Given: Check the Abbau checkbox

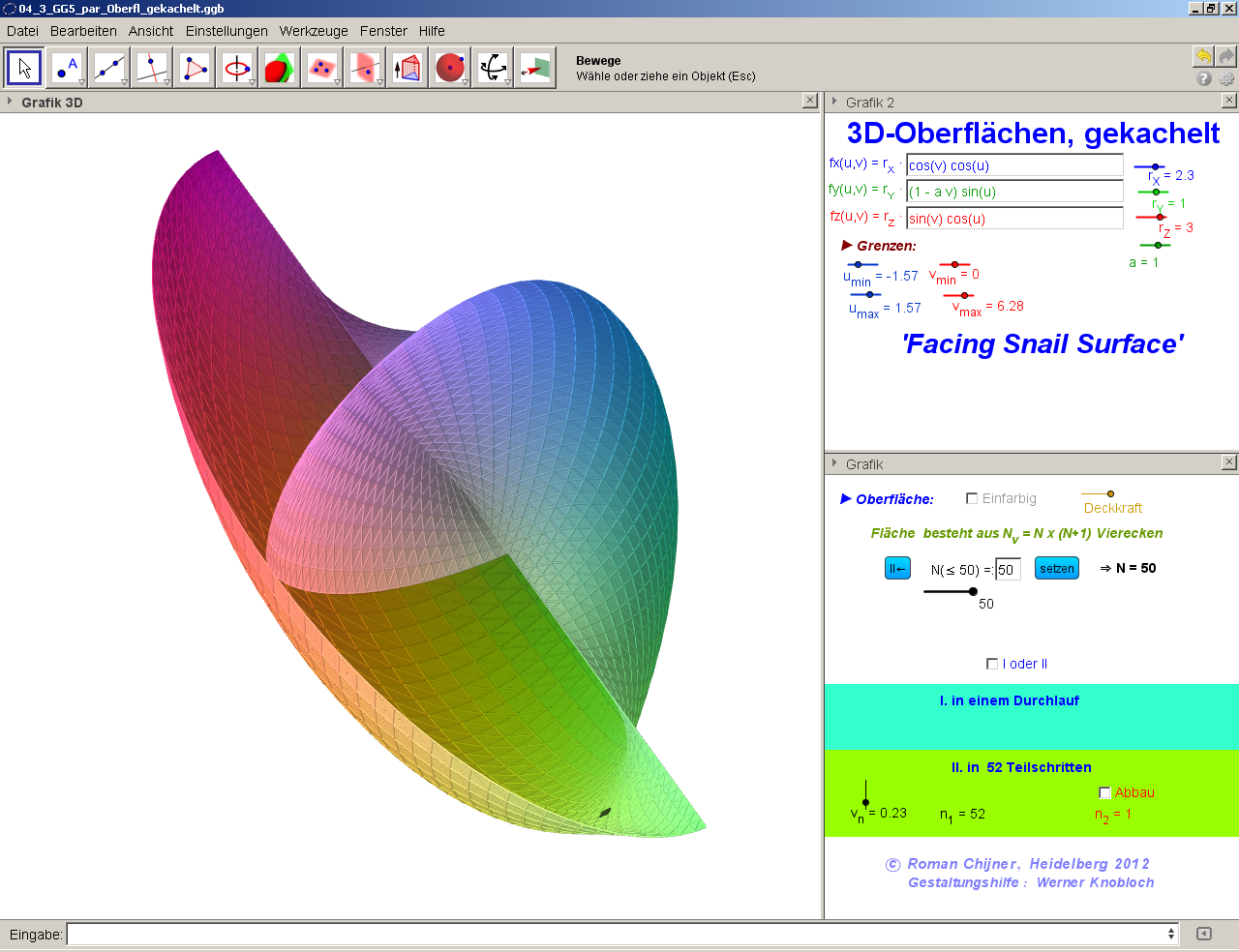Looking at the screenshot, I should coord(1104,792).
